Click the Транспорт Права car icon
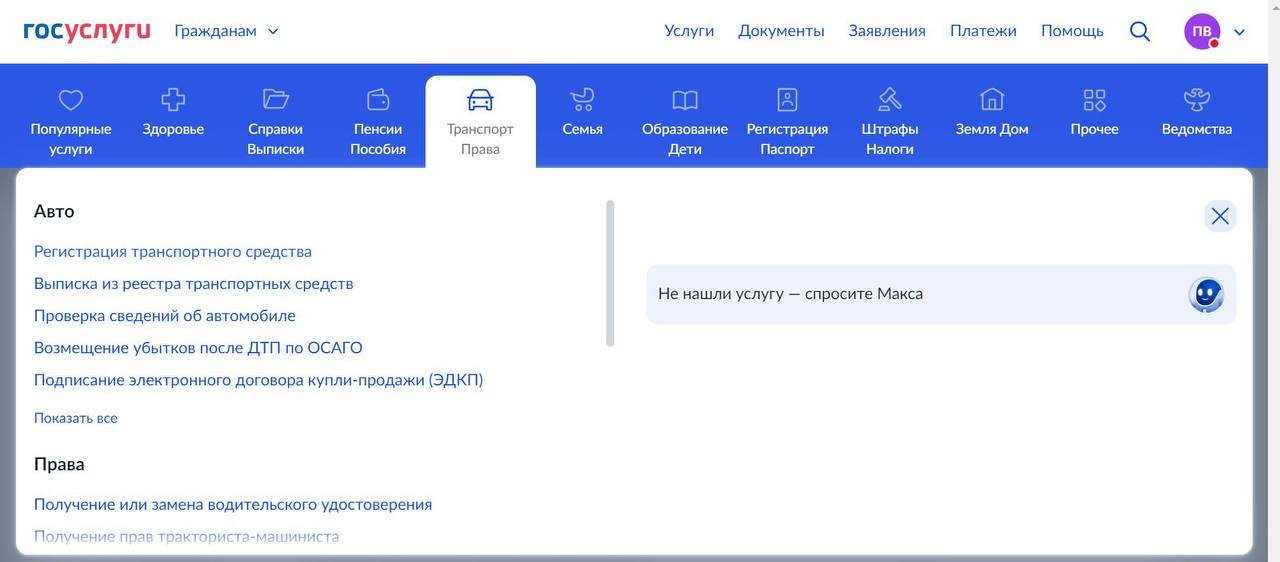 pos(481,99)
